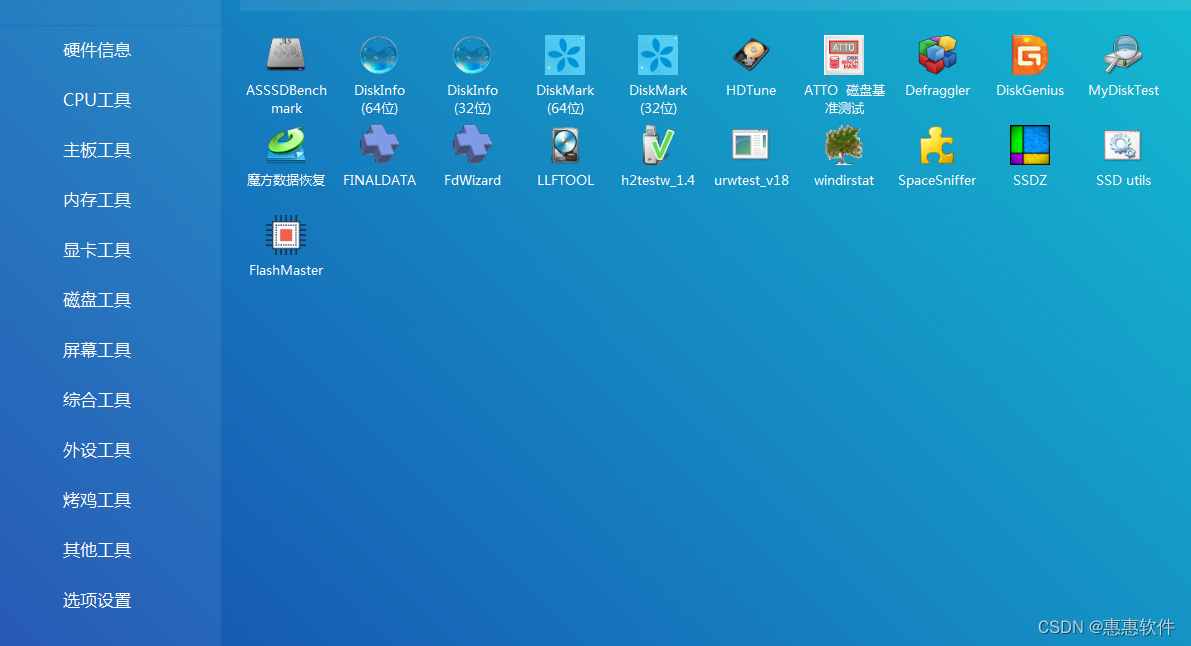
Task: Launch urwtest_v18 icon
Action: tap(750, 145)
